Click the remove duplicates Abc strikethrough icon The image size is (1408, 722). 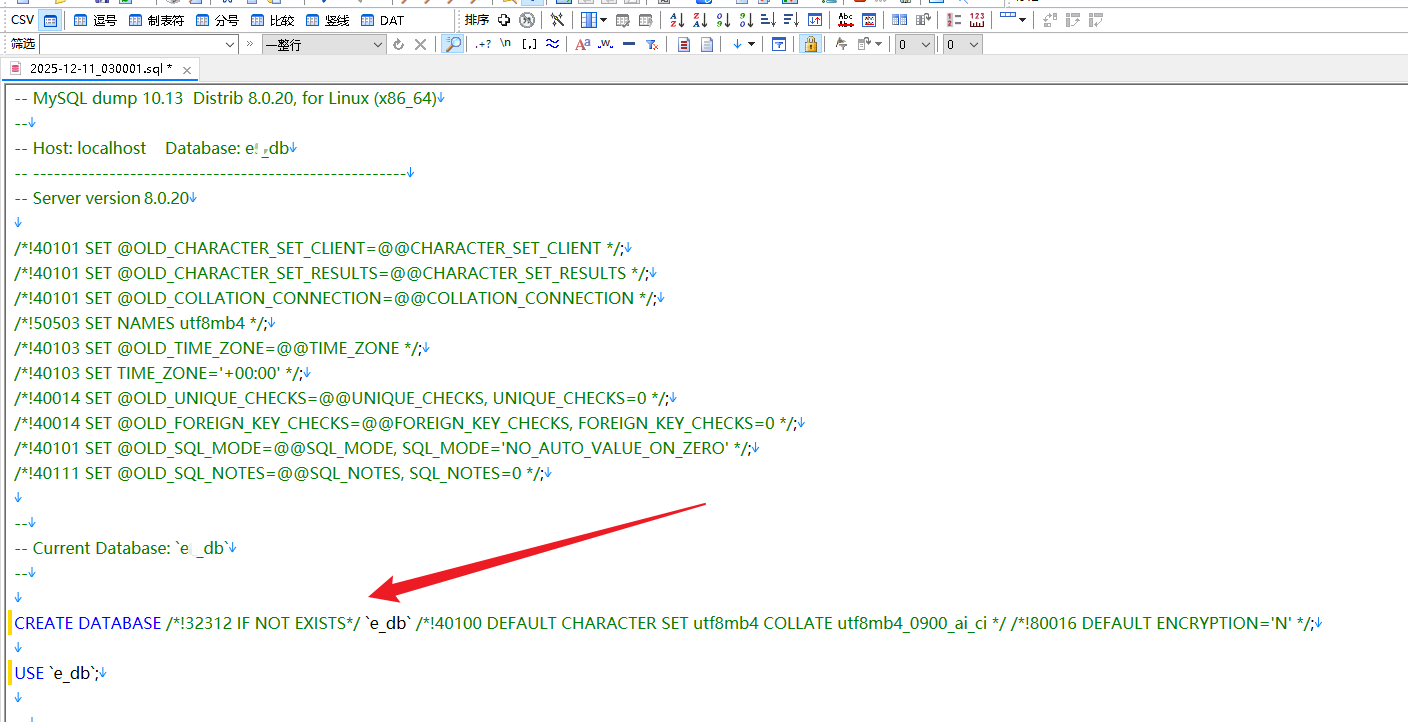point(845,20)
